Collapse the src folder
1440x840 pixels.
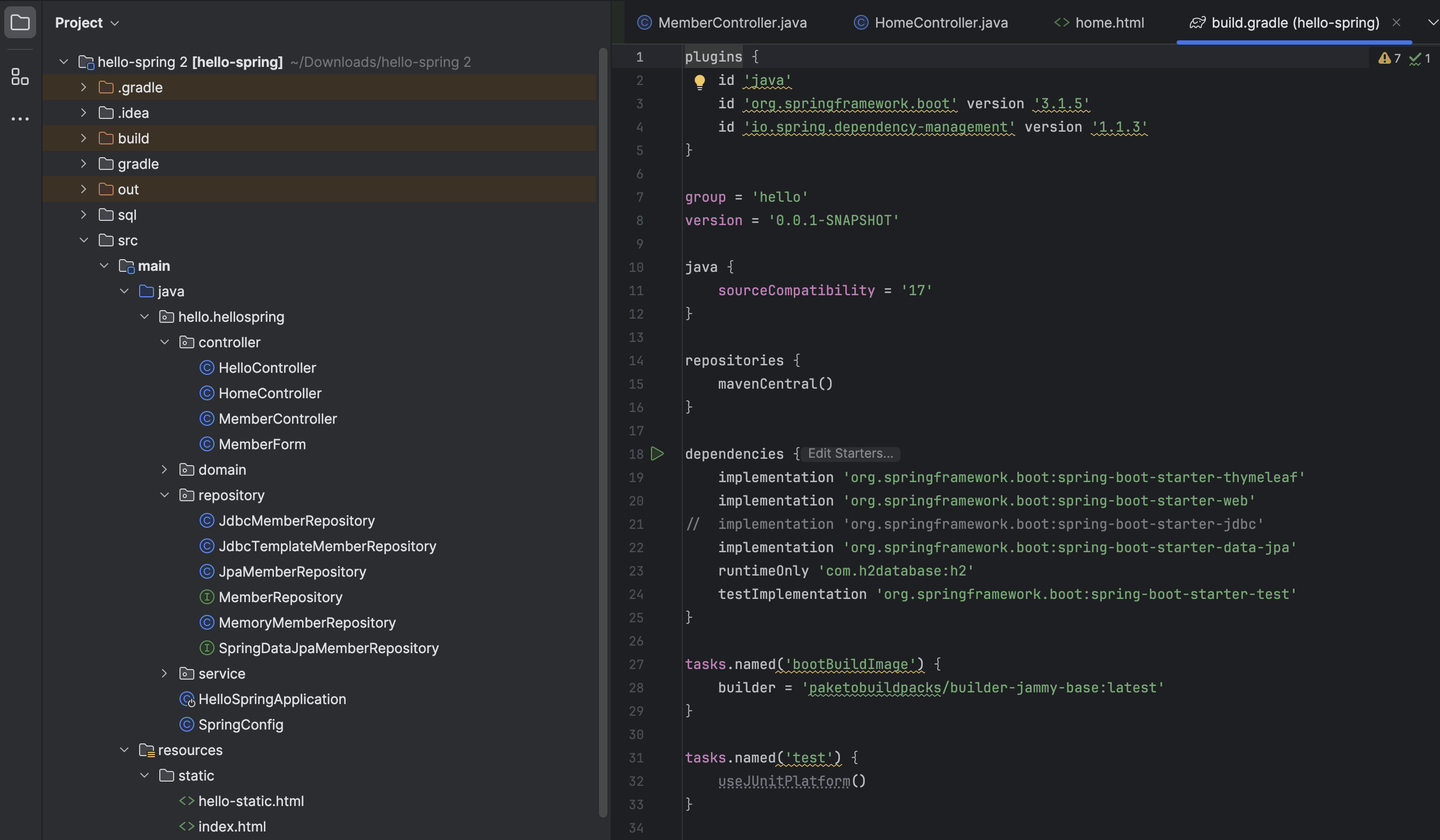click(83, 240)
